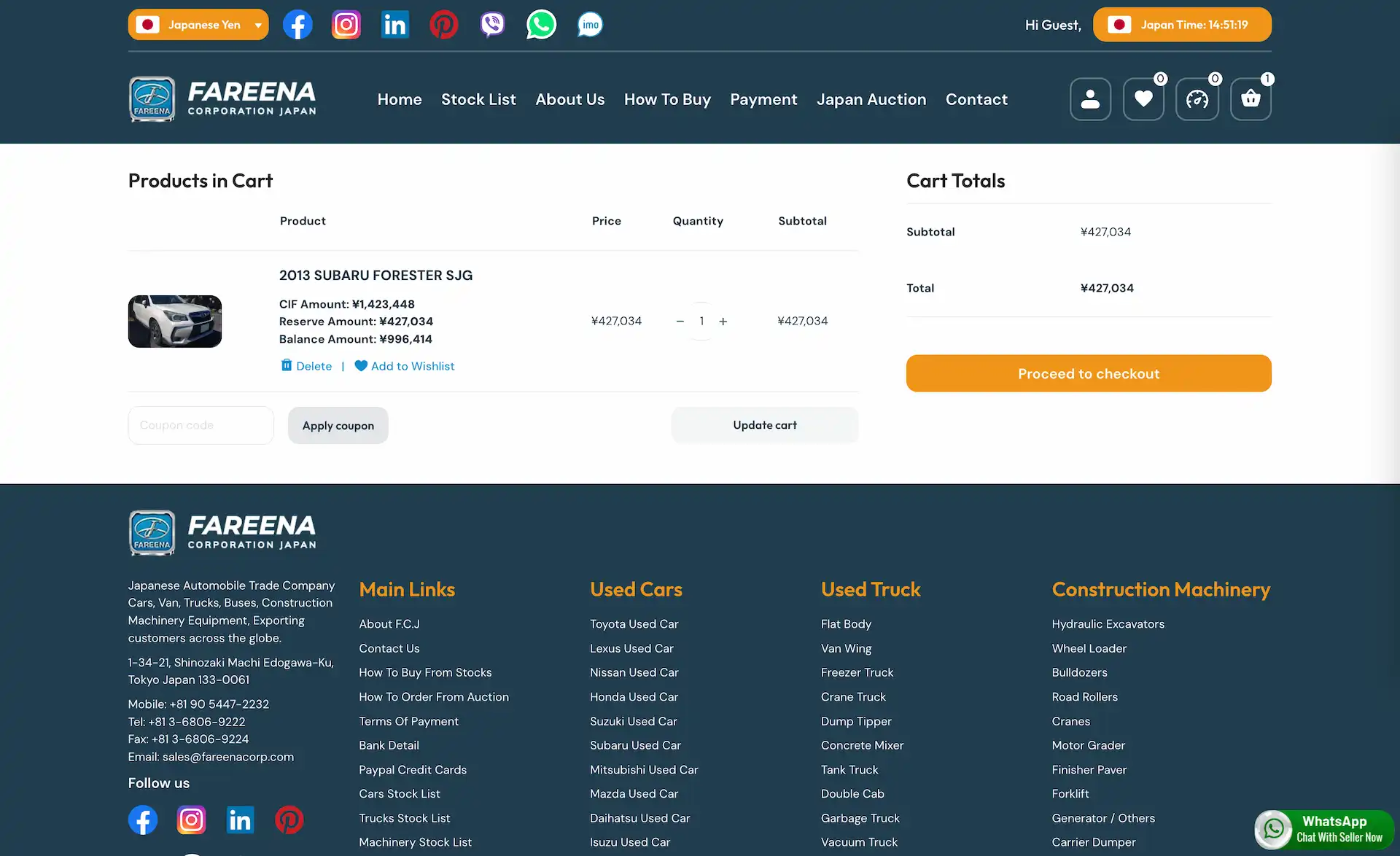This screenshot has height=856, width=1400.
Task: Add Subaru Forester to Wishlist
Action: click(405, 366)
